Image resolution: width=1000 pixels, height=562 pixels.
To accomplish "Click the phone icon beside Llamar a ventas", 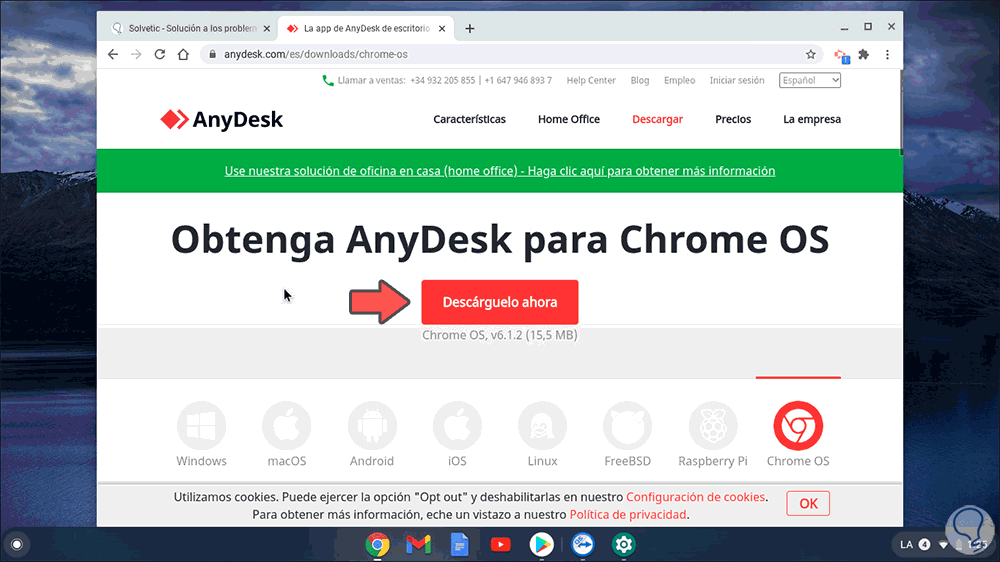I will click(328, 80).
